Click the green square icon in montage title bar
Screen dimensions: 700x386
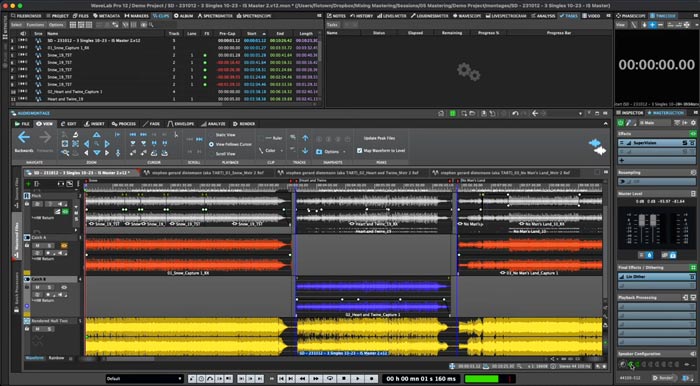(x=453, y=114)
